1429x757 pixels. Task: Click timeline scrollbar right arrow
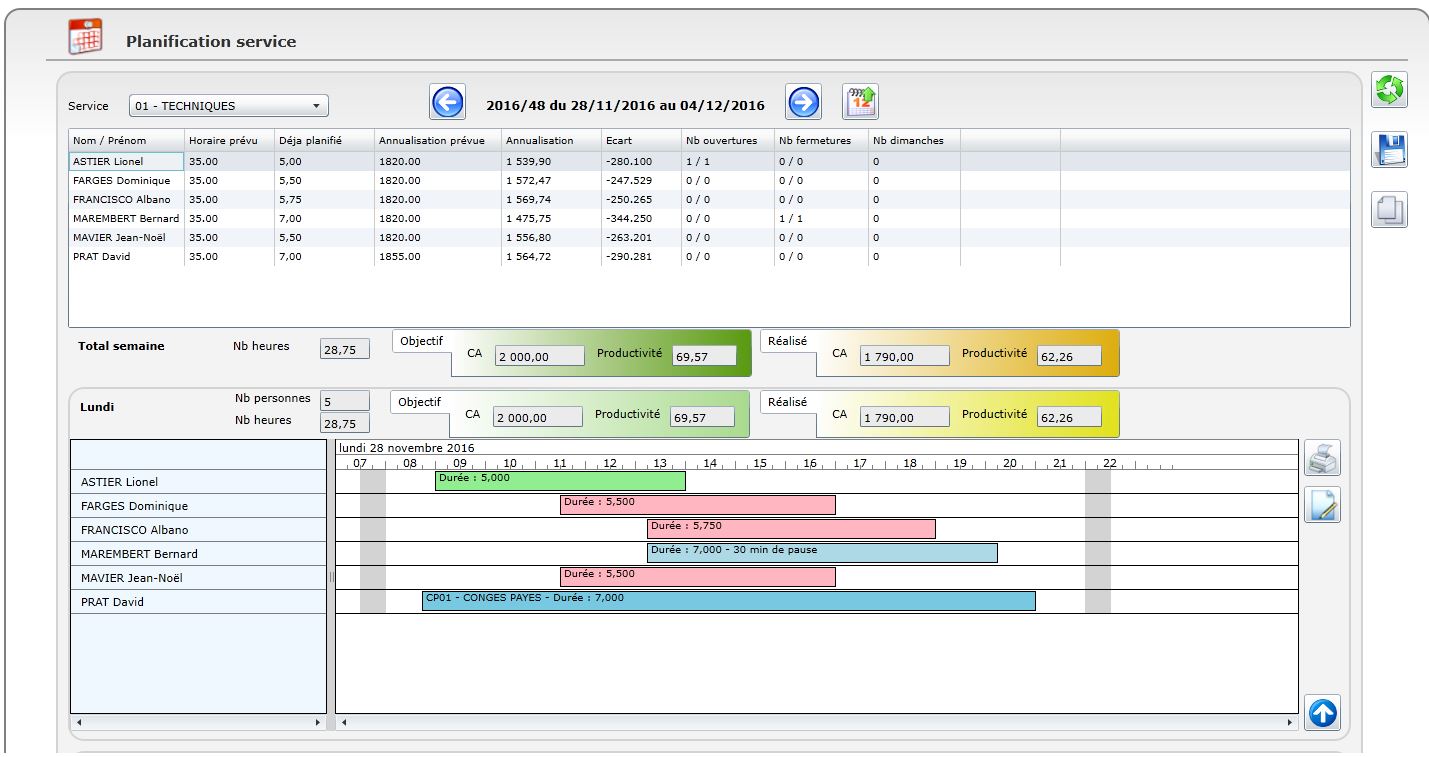[x=1291, y=722]
